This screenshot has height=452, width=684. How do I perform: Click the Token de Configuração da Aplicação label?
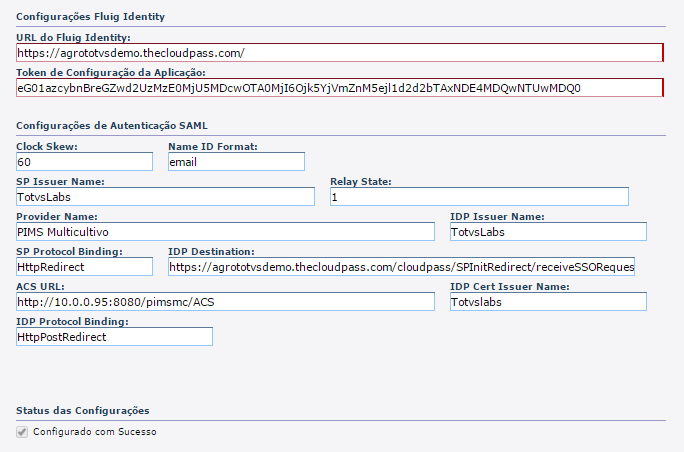coord(111,72)
